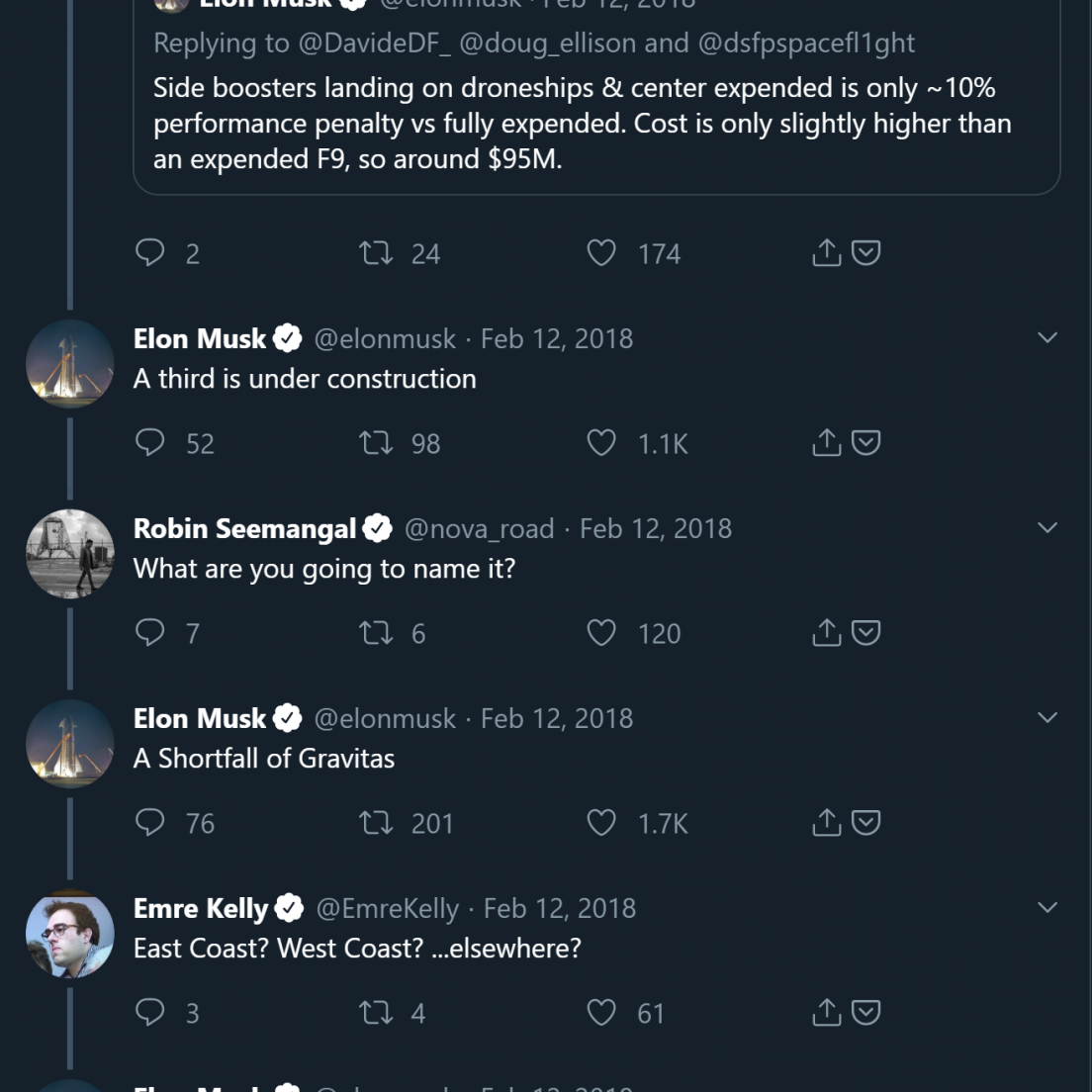Open the @nova_road profile link
The image size is (1092, 1092).
tap(479, 528)
